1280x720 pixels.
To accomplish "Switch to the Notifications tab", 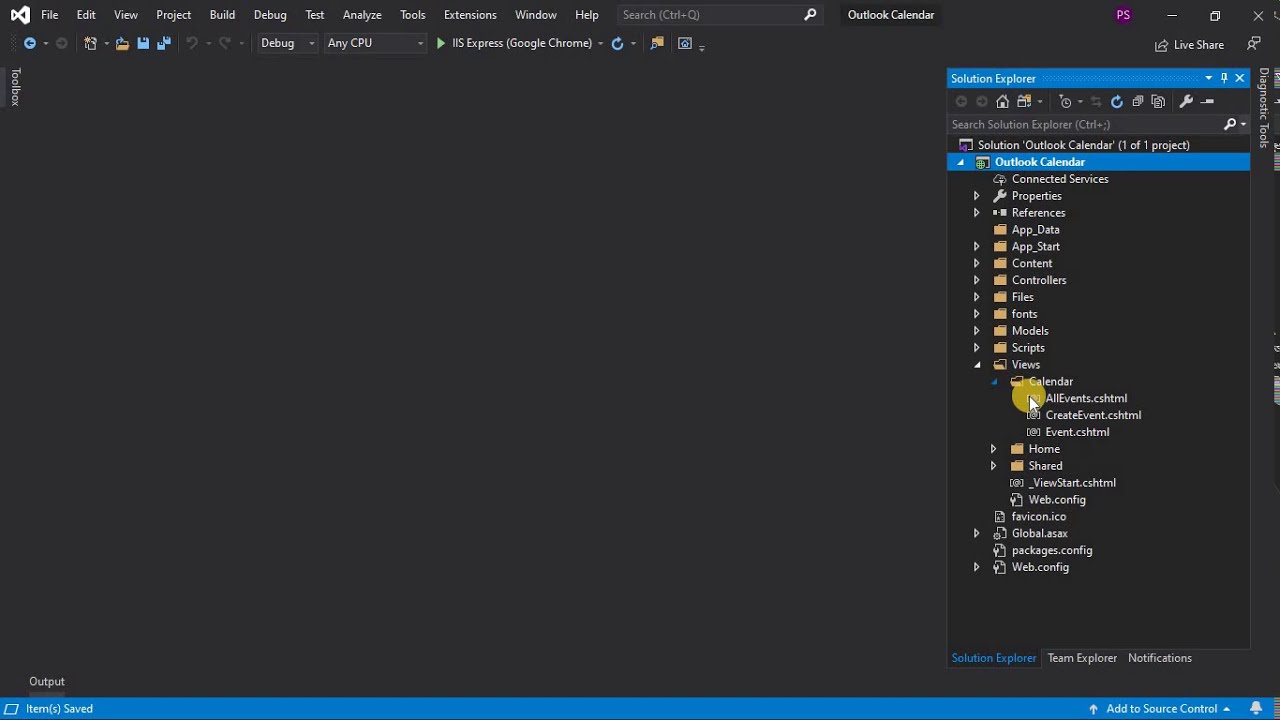I will [x=1160, y=658].
